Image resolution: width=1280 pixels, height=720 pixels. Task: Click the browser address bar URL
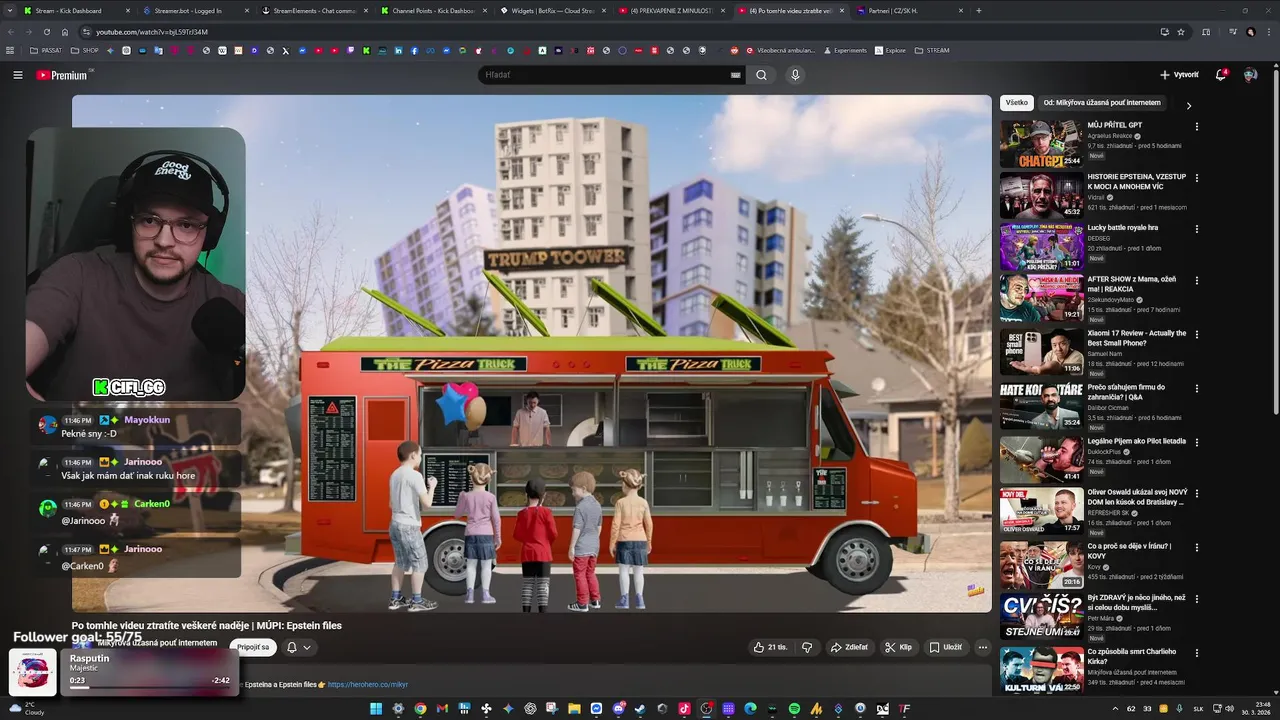152,32
